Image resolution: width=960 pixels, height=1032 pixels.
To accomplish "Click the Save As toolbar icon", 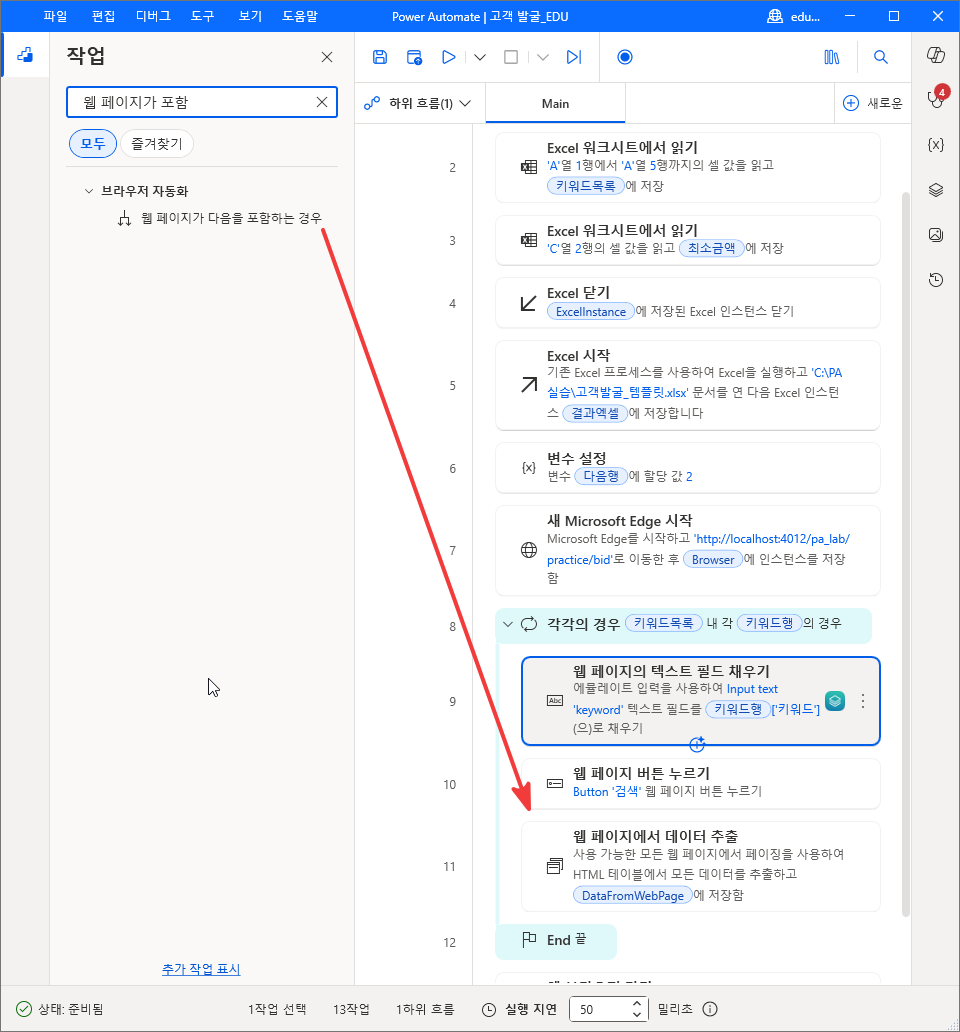I will [414, 57].
